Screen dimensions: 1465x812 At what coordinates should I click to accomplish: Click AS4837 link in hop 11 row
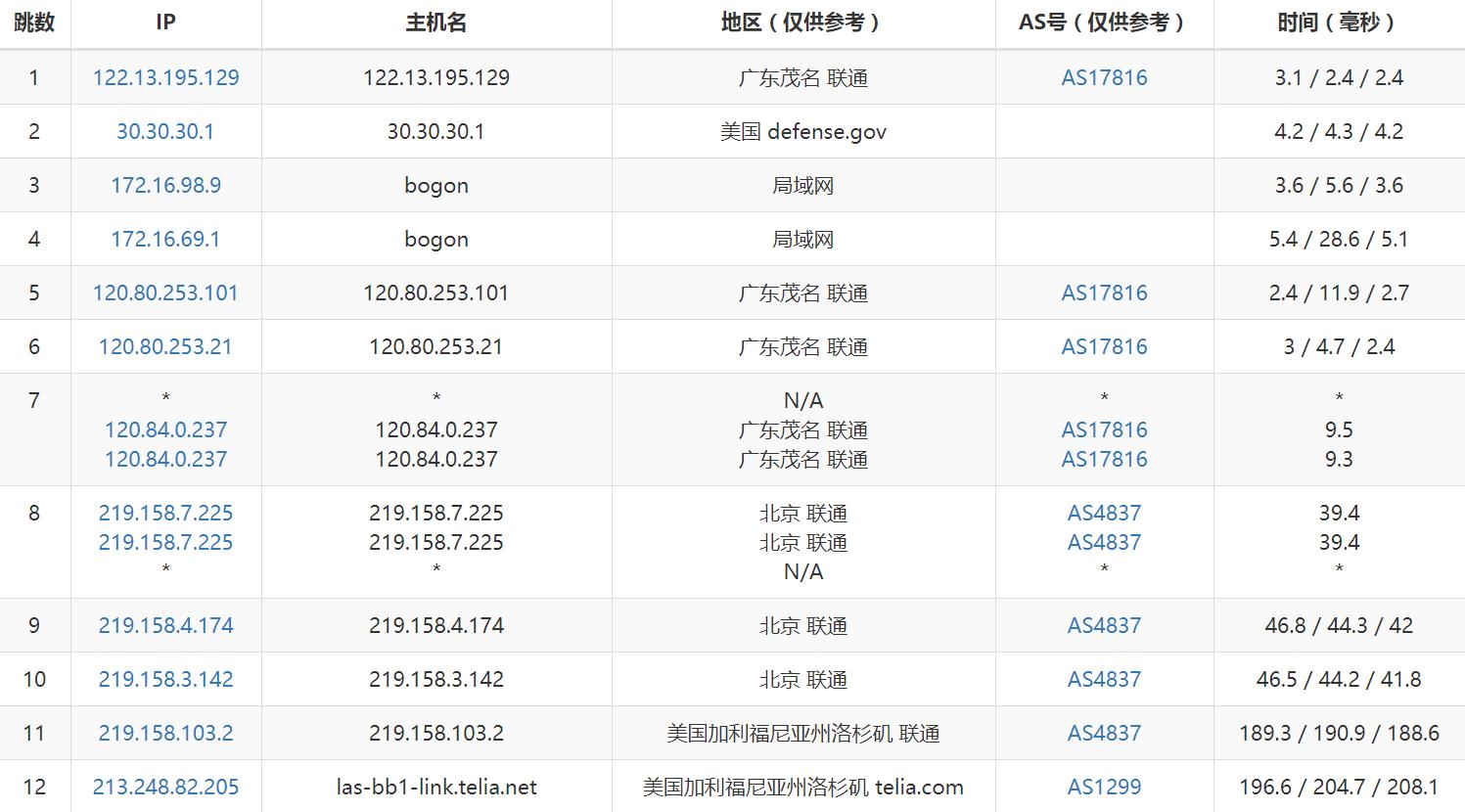[1104, 734]
